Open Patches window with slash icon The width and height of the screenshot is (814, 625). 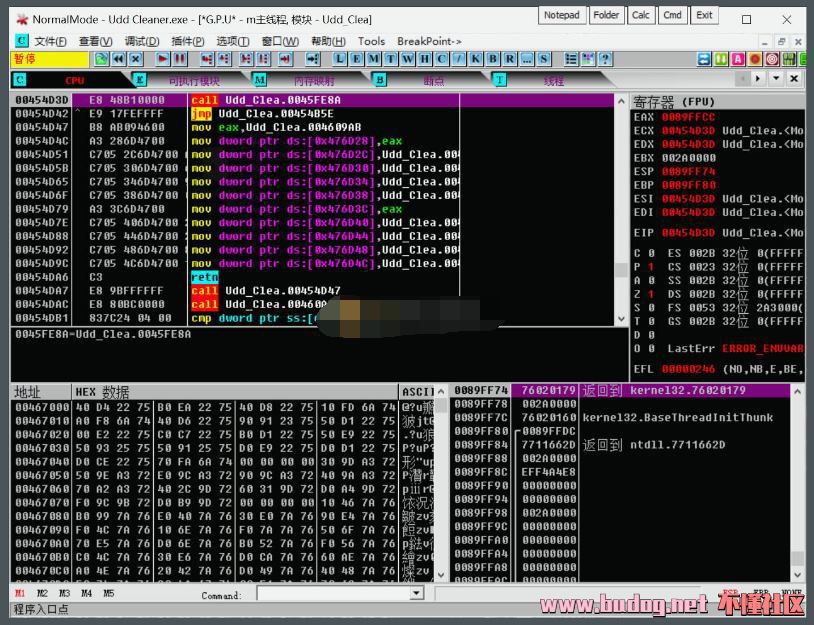pos(458,59)
